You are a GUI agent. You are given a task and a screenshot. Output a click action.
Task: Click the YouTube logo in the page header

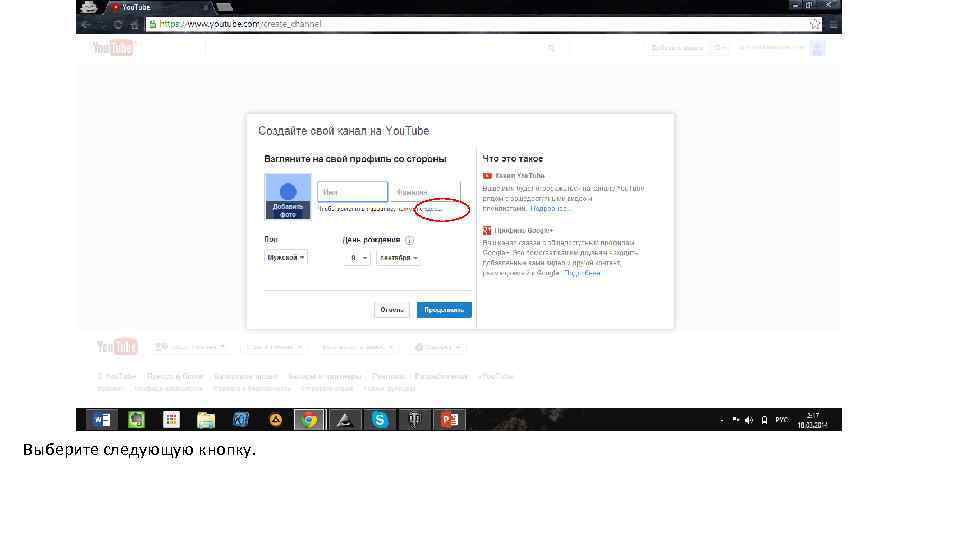tap(113, 48)
